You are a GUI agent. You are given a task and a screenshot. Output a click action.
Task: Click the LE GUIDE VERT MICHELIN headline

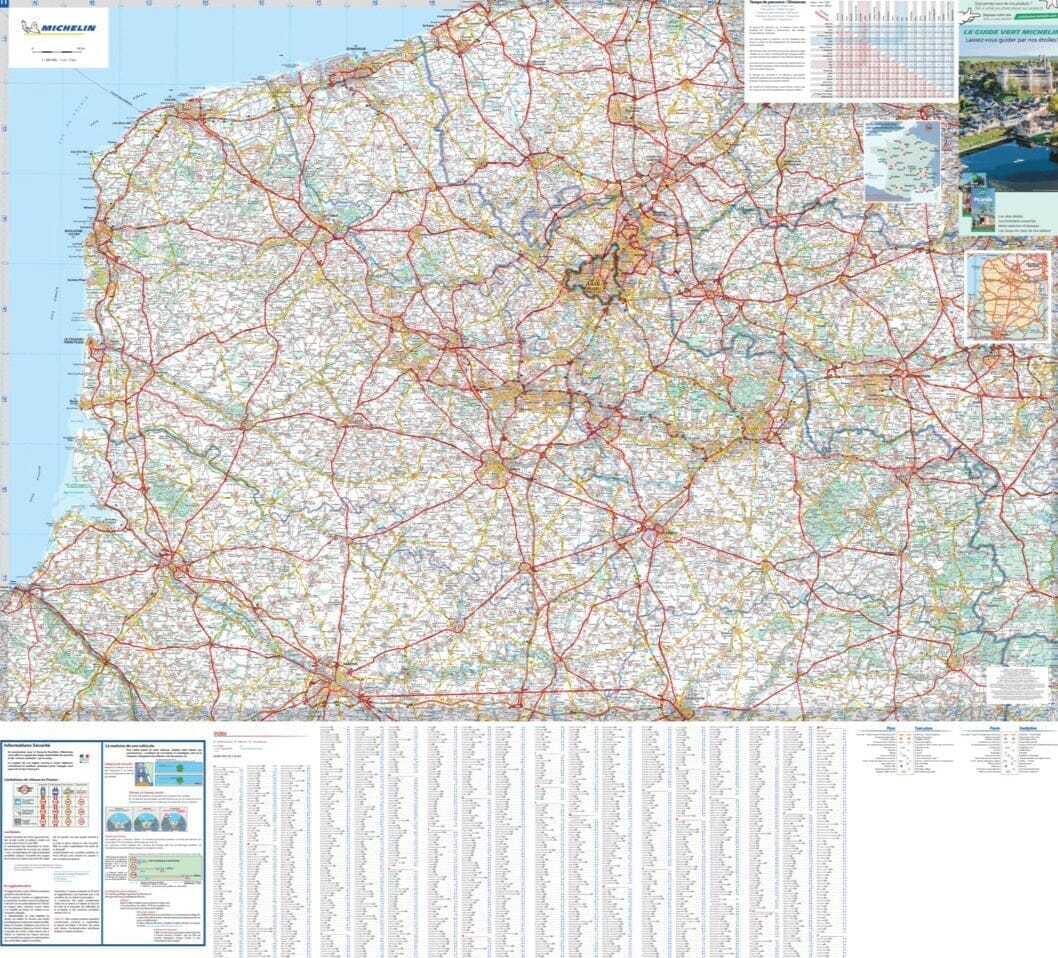pyautogui.click(x=1008, y=33)
